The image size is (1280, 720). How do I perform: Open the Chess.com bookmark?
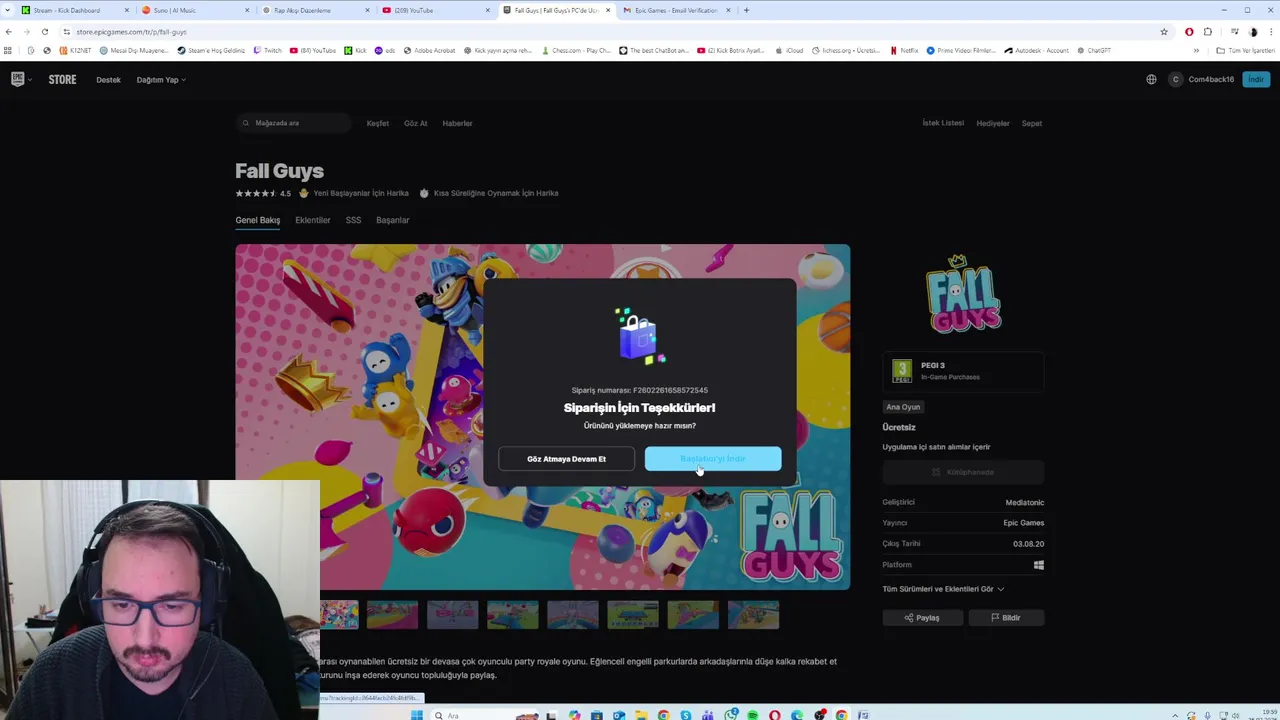(575, 50)
